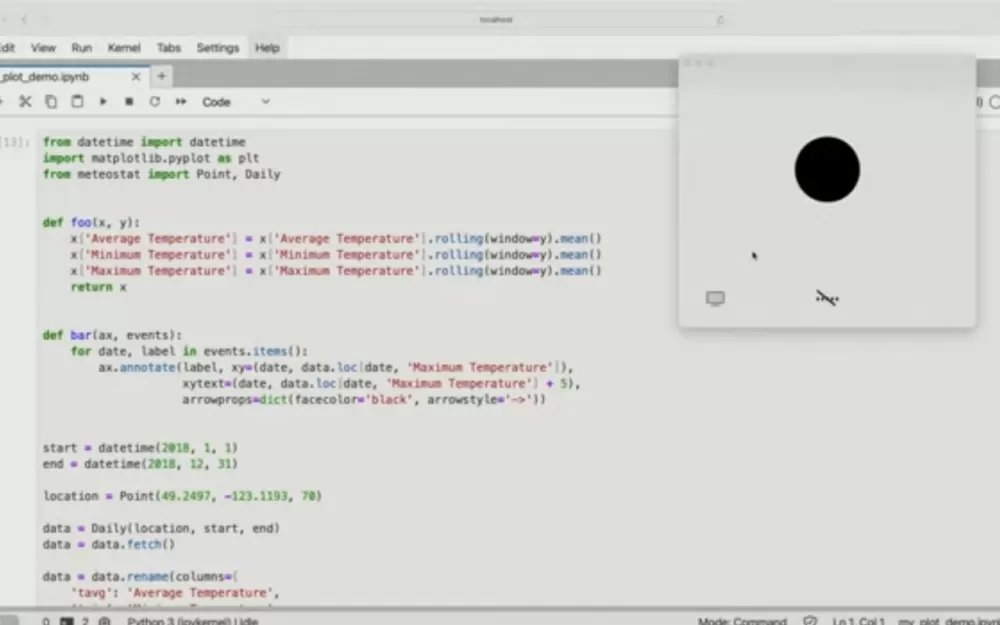This screenshot has width=1000, height=625.
Task: Open the Settings menu
Action: (218, 48)
